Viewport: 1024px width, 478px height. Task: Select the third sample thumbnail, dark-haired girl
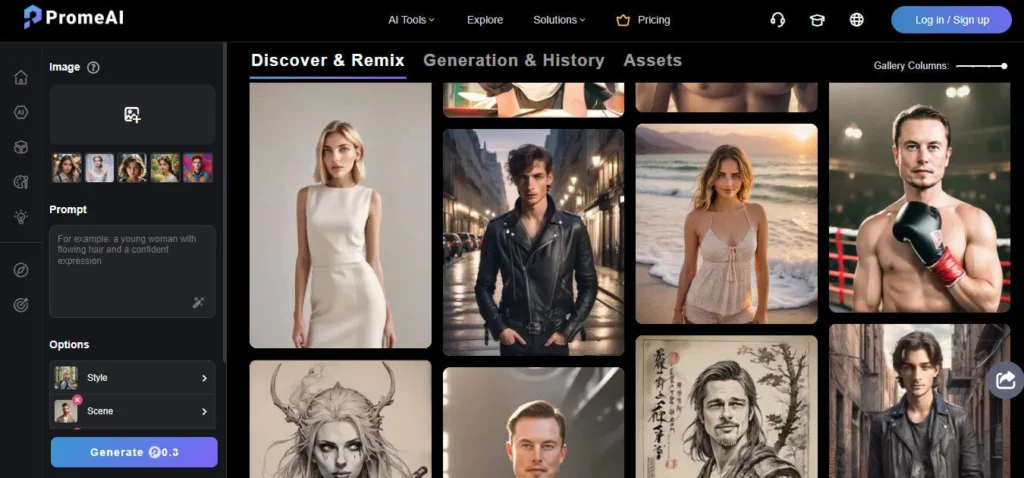[132, 168]
